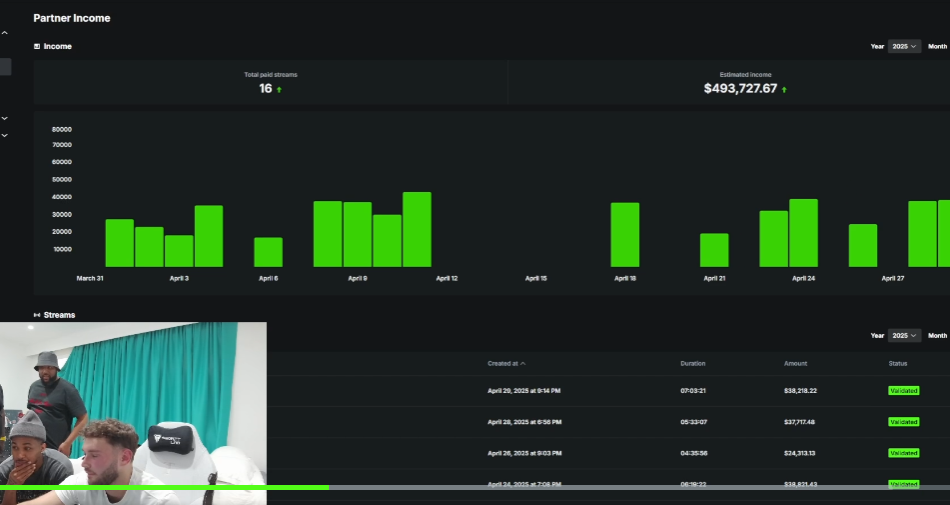Click the April 29, 2025 at 9:14 PM cell
Screen dimensions: 950x505
pyautogui.click(x=524, y=391)
